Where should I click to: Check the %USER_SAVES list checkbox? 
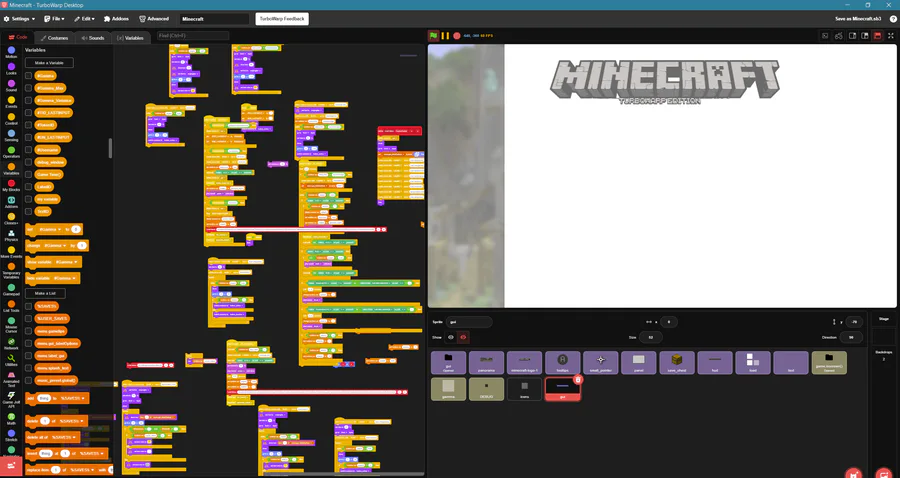coord(28,318)
